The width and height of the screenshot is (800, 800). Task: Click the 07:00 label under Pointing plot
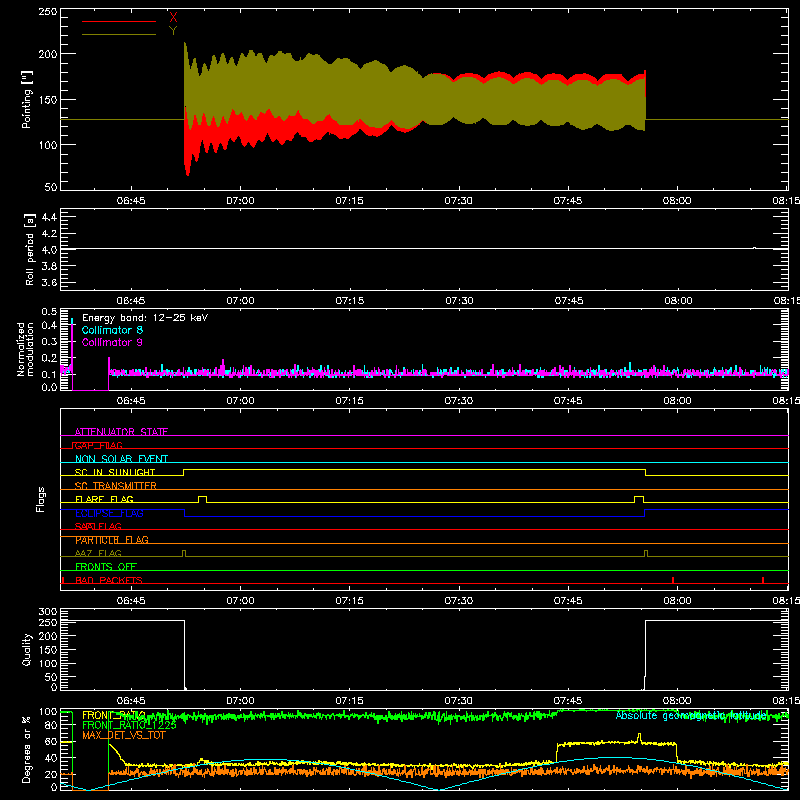240,201
